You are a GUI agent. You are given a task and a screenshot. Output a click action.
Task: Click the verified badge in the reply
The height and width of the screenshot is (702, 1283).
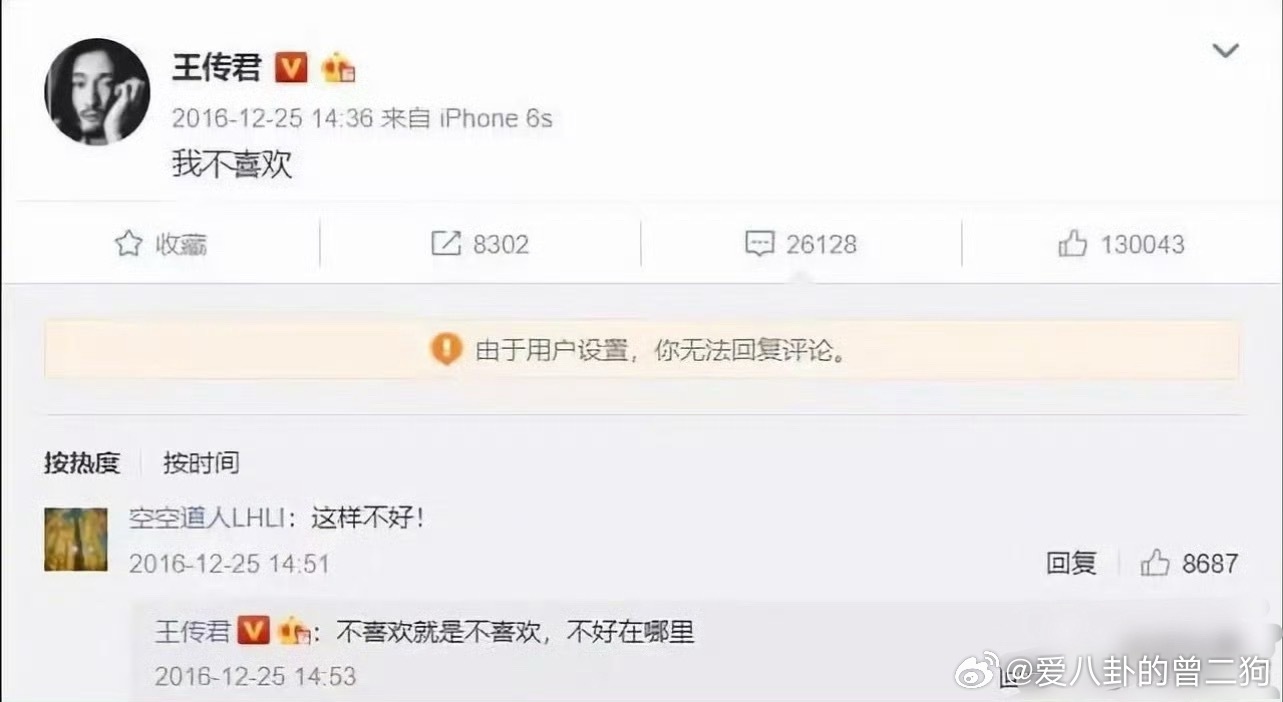[254, 631]
